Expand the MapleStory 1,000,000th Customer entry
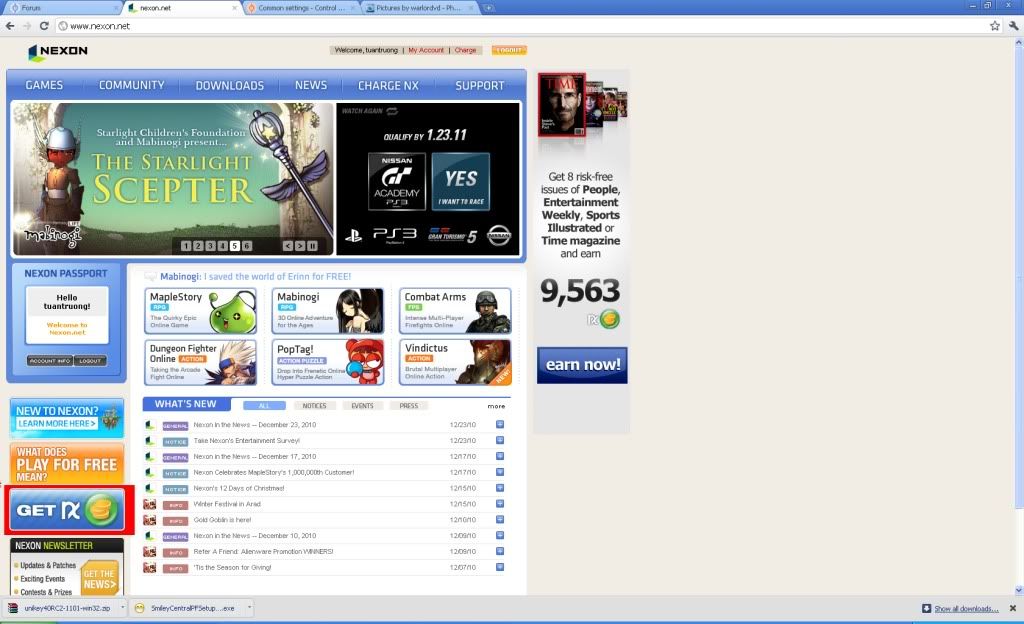 tap(500, 472)
